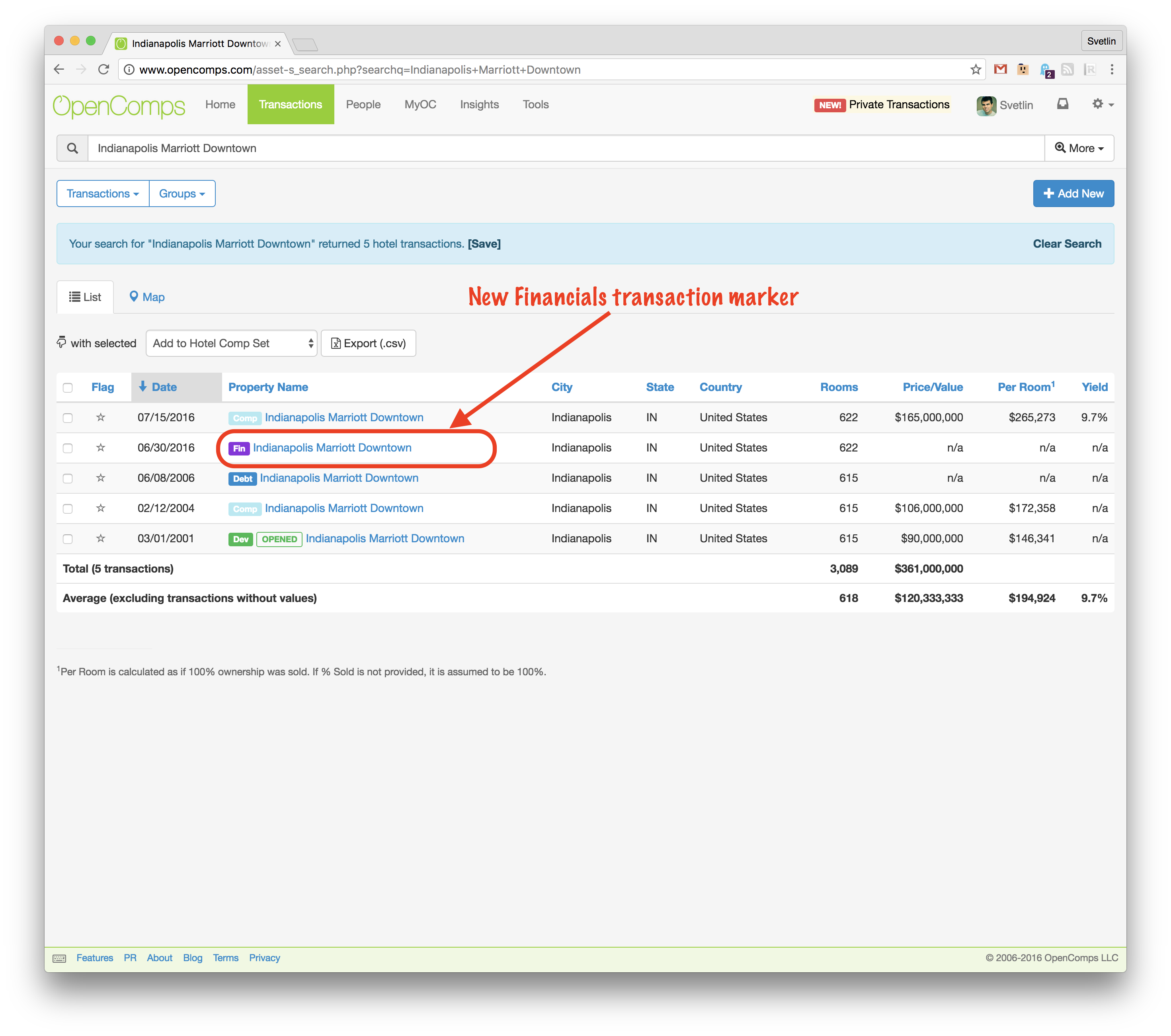Click the browser forward arrow
This screenshot has height=1036, width=1171.
point(81,69)
